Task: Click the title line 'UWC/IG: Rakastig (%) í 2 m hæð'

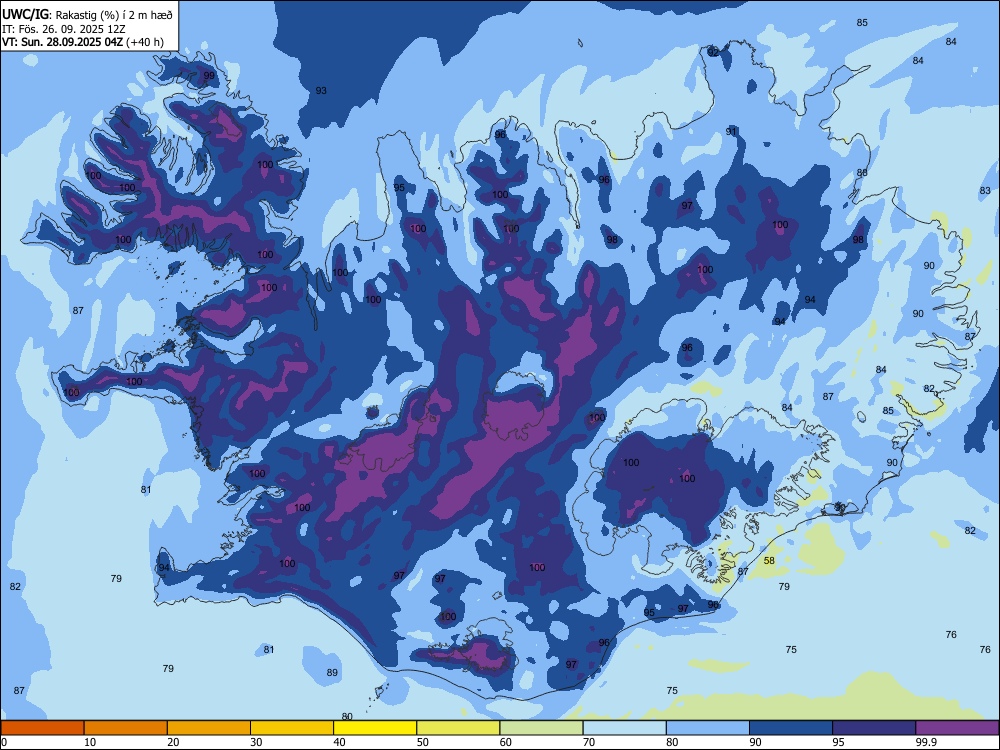Action: pos(87,15)
